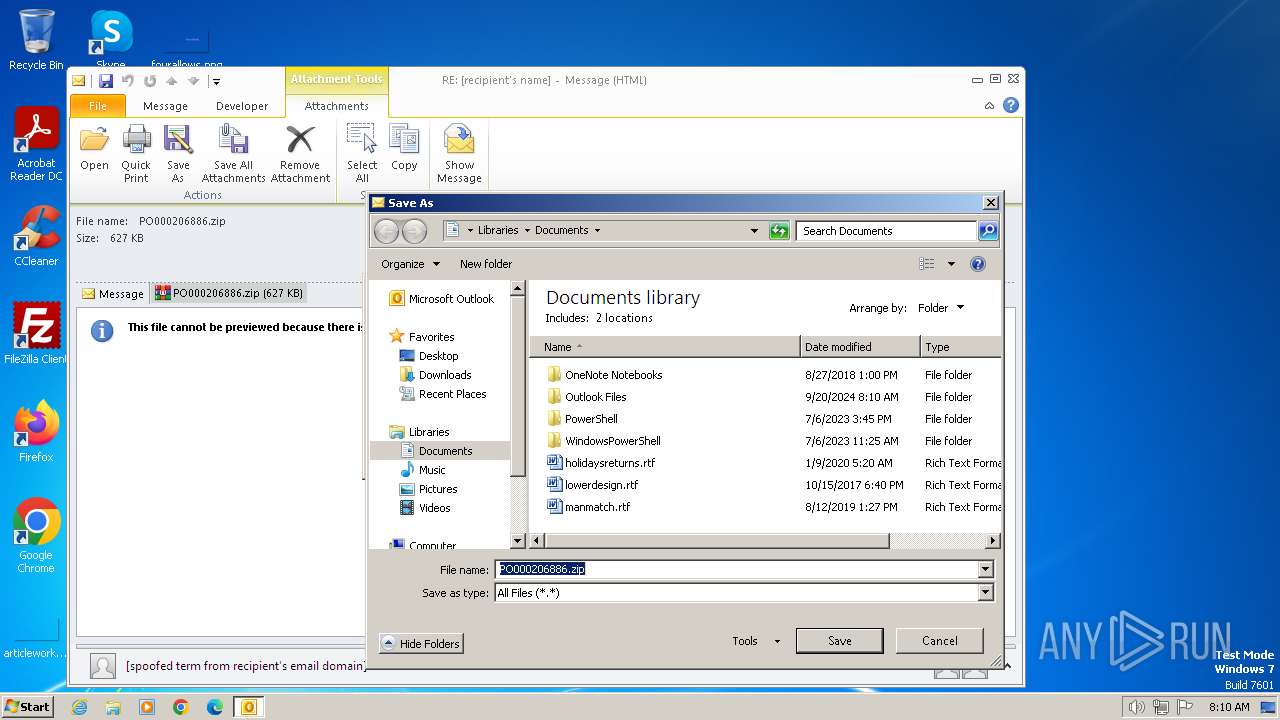Select Recent Places in navigation pane
Image resolution: width=1280 pixels, height=720 pixels.
[443, 394]
